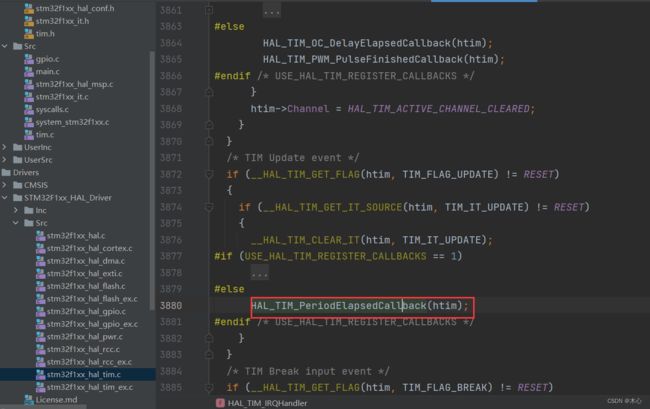Toggle fold end marker at line 3869
The height and width of the screenshot is (409, 650).
click(x=209, y=125)
